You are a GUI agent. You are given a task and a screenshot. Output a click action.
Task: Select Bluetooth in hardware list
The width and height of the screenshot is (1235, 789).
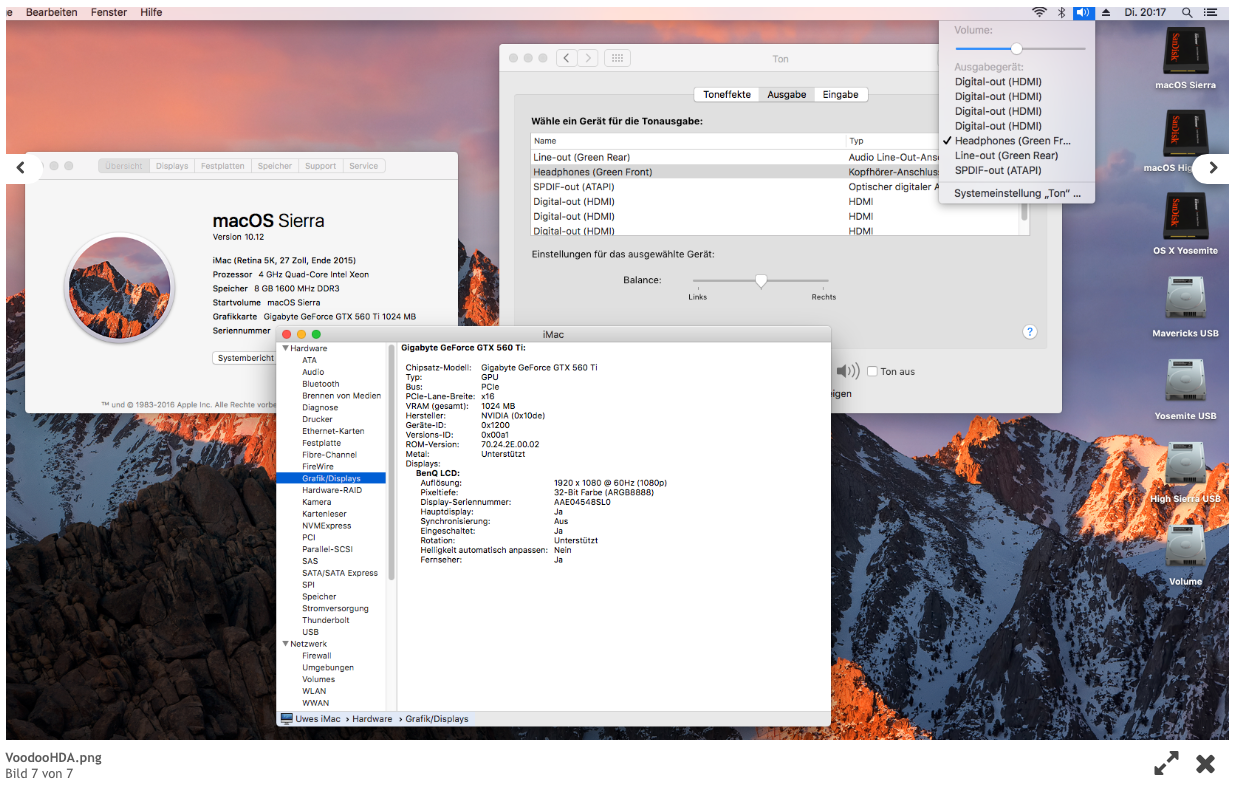click(321, 384)
